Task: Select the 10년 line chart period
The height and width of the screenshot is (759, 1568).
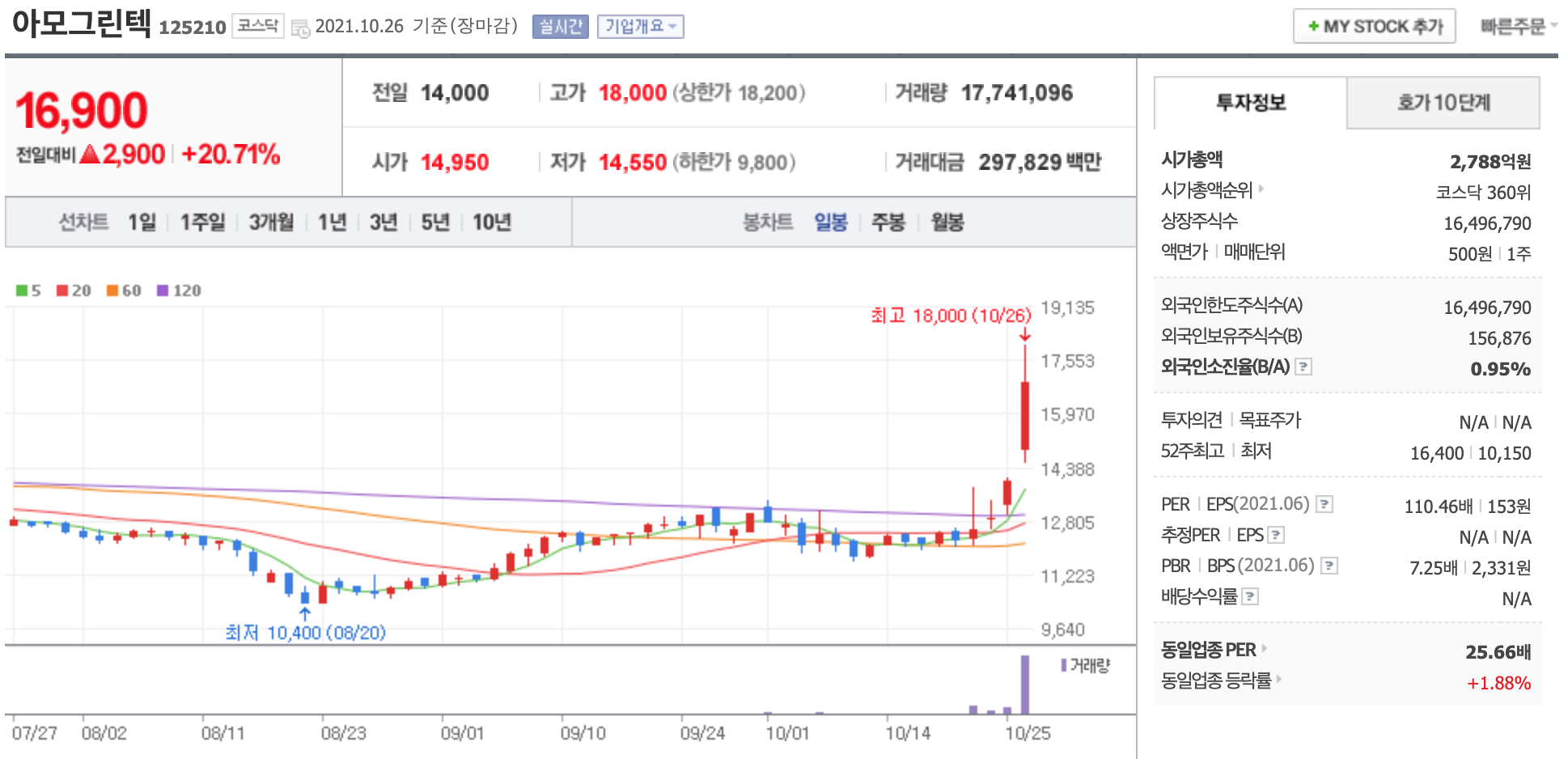Action: pos(492,222)
